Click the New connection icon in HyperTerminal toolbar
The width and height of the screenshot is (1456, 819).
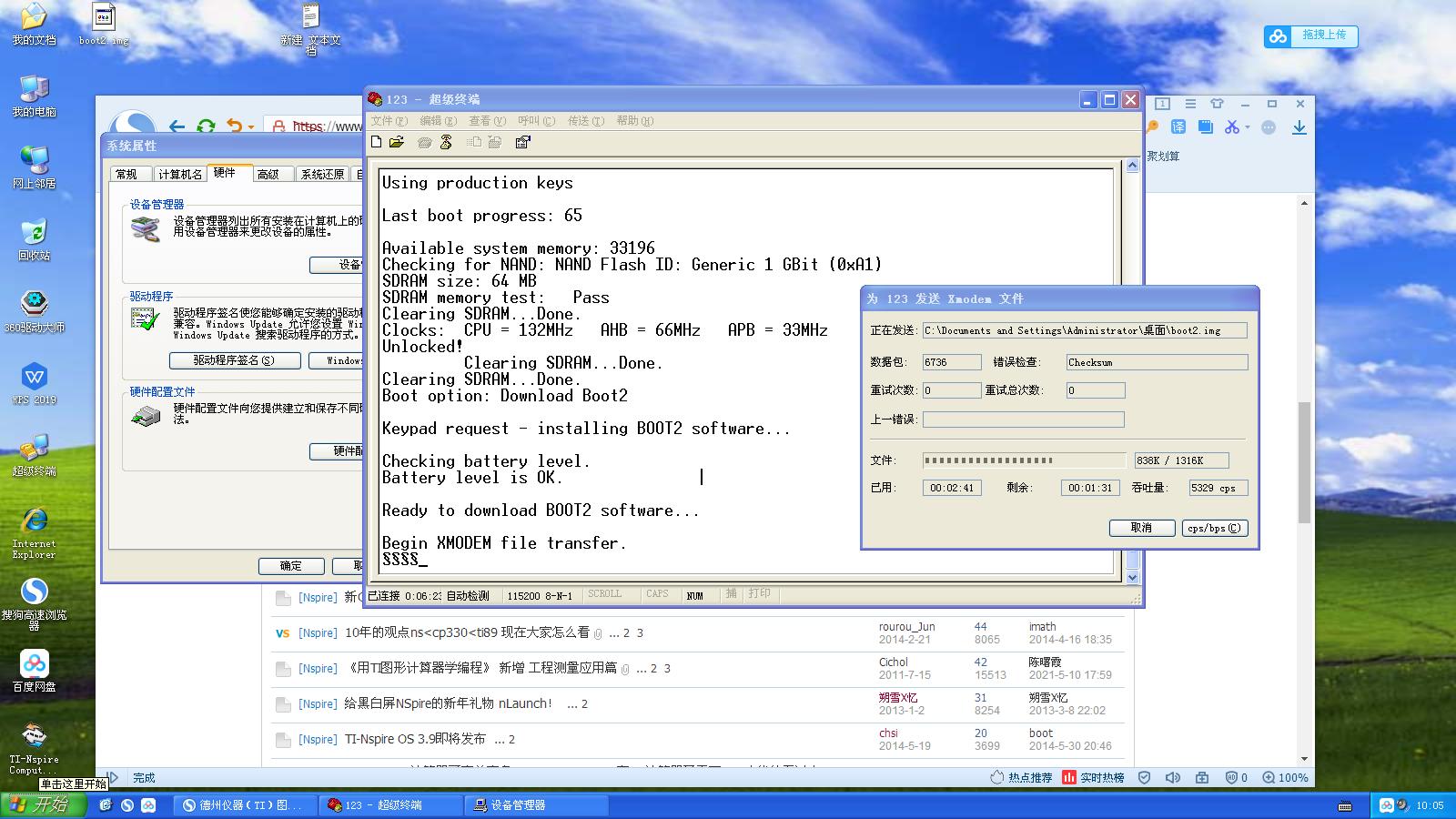tap(377, 142)
